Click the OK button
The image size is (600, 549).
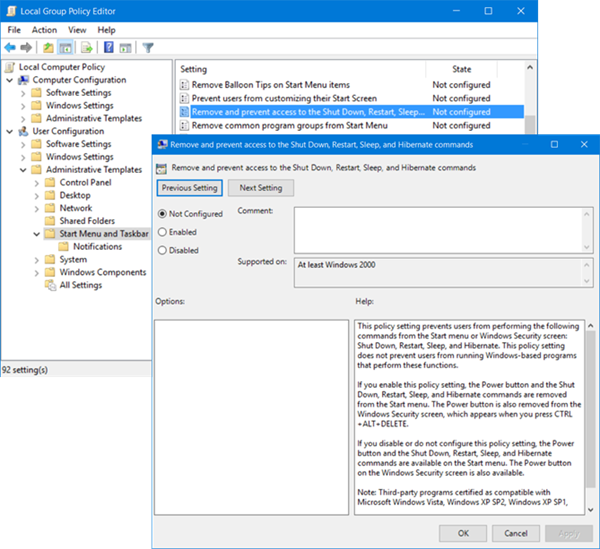463,533
